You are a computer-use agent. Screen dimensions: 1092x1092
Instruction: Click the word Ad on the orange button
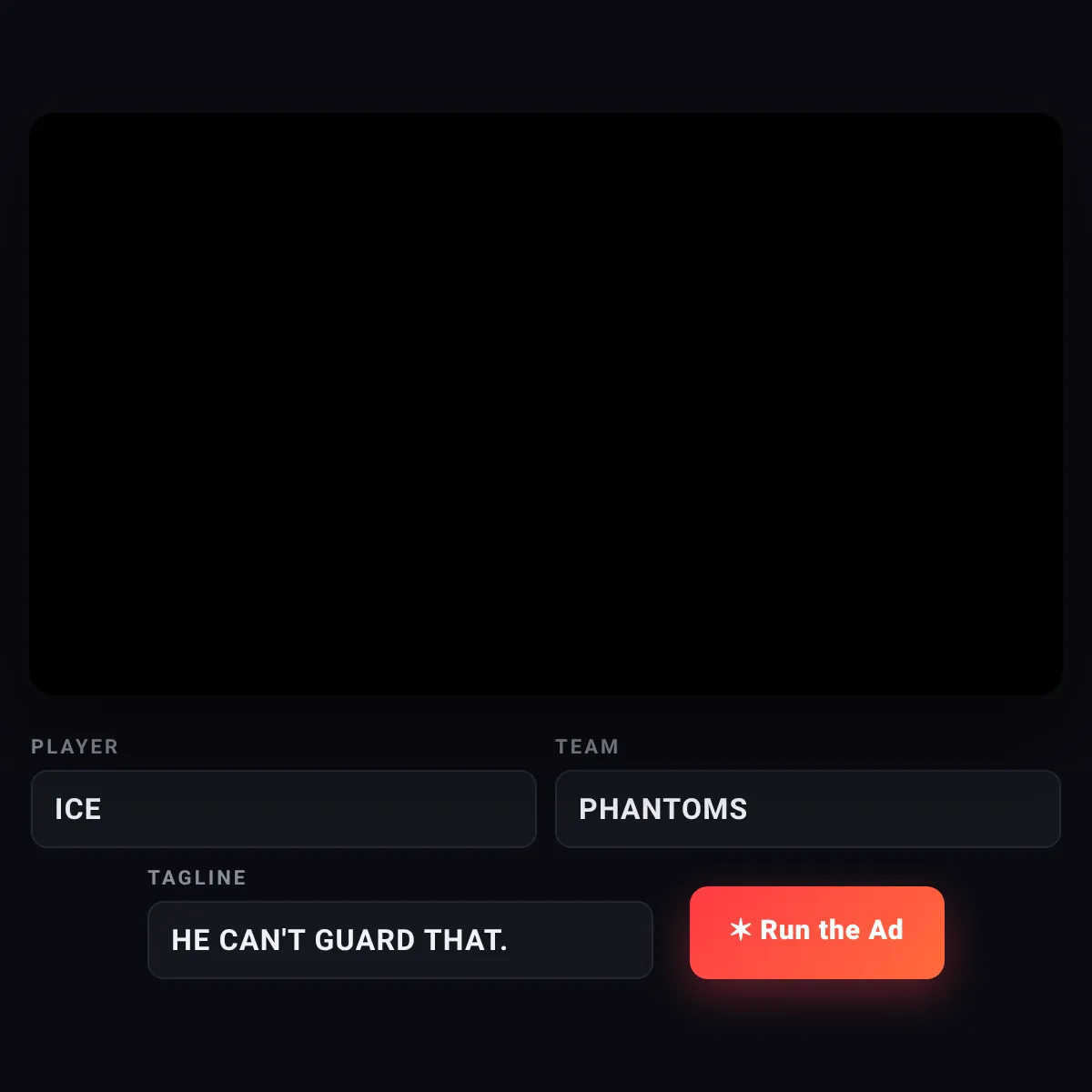point(886,930)
